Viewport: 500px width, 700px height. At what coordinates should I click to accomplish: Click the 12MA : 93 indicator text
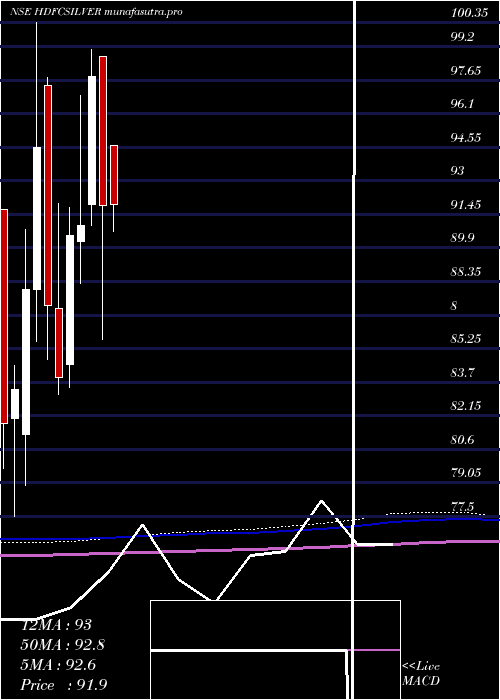[x=56, y=625]
